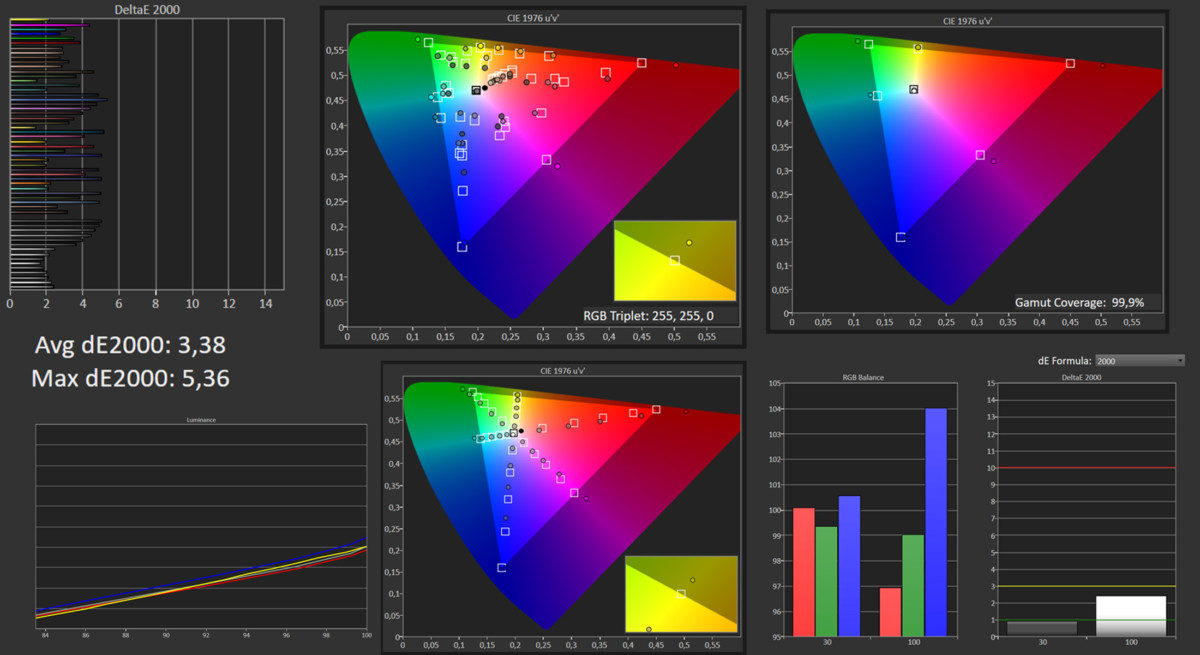Open the dE Formula dropdown
This screenshot has height=655, width=1200.
point(1140,360)
